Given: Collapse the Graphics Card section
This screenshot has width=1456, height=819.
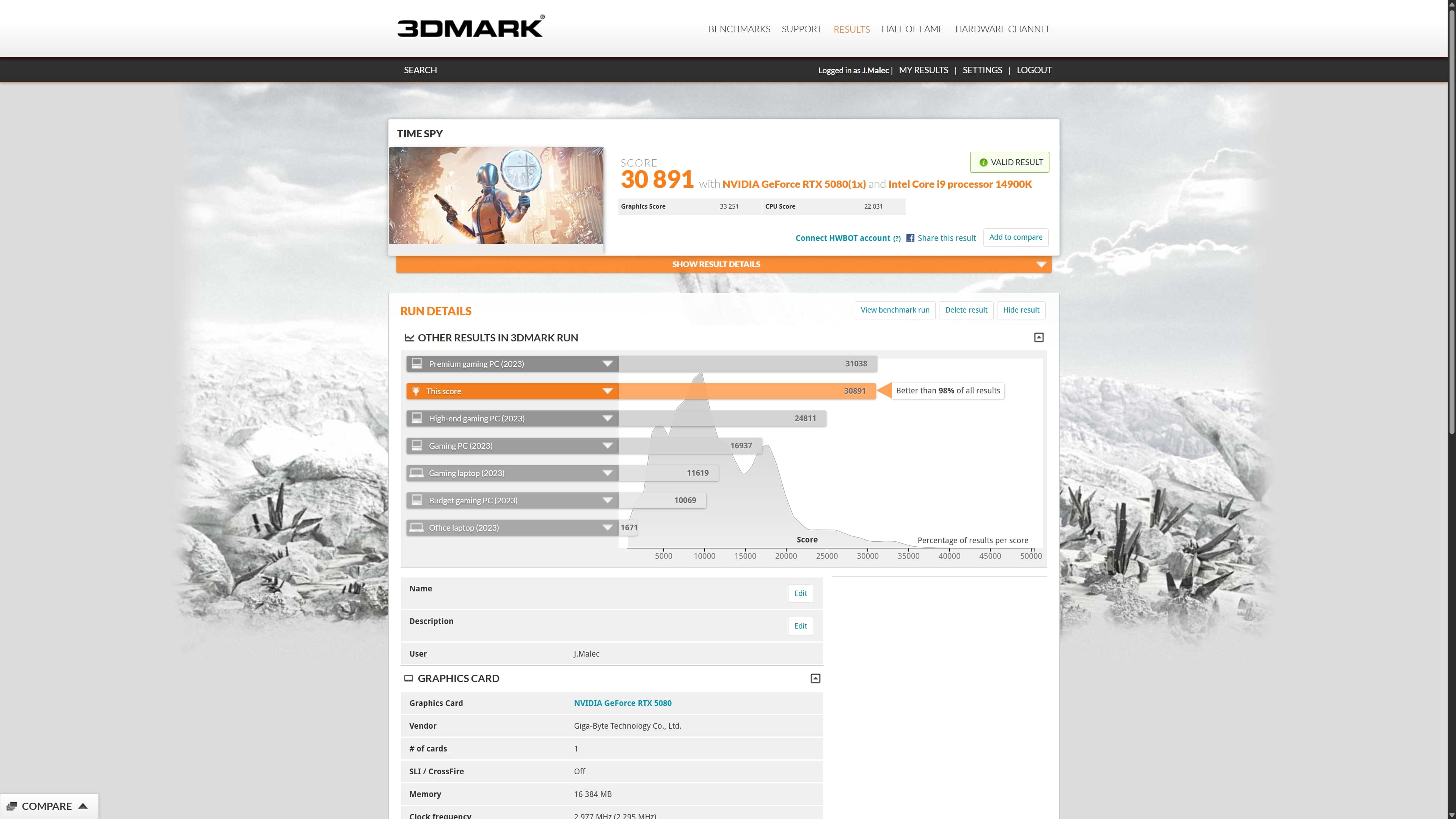Looking at the screenshot, I should coord(815,678).
